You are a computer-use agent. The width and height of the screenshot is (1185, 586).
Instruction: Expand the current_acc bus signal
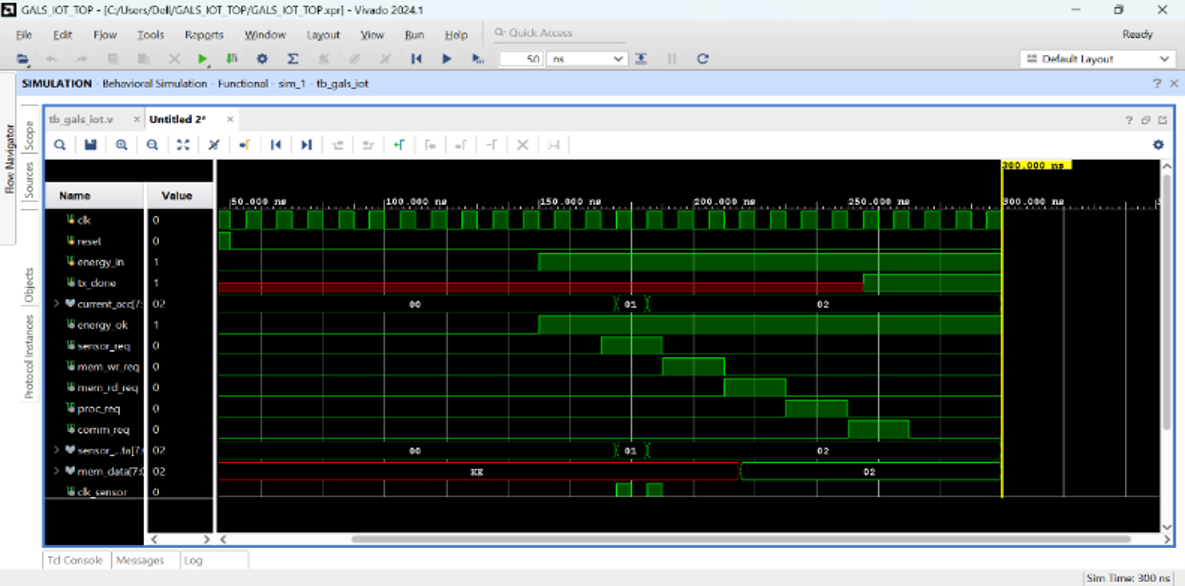click(x=57, y=304)
